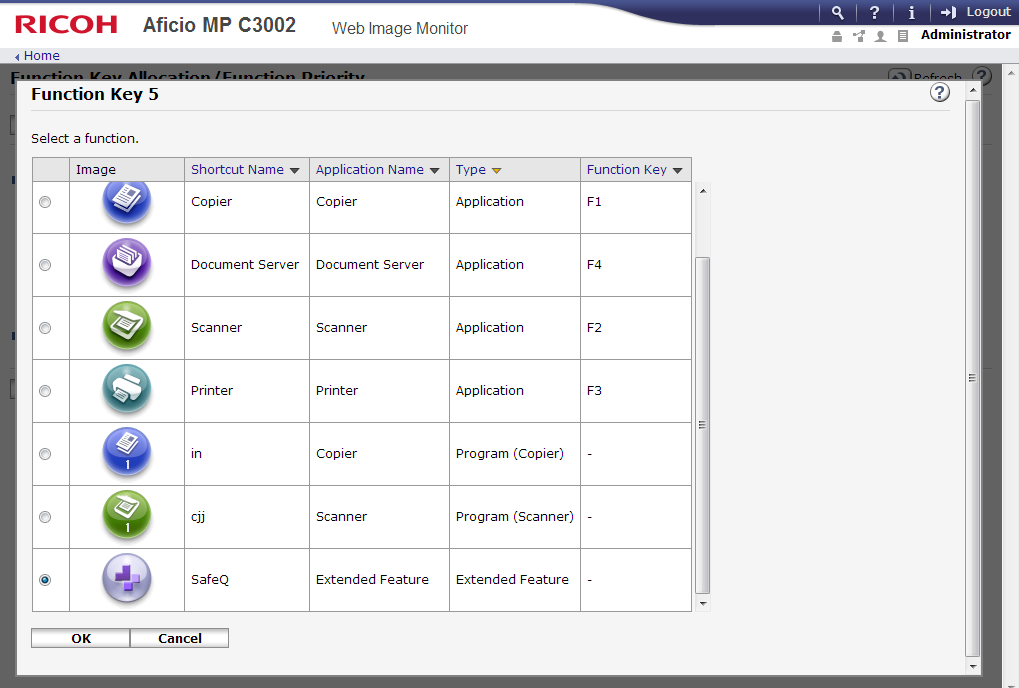The height and width of the screenshot is (688, 1019).
Task: Click the purple SafeQ extended feature icon
Action: (x=127, y=579)
